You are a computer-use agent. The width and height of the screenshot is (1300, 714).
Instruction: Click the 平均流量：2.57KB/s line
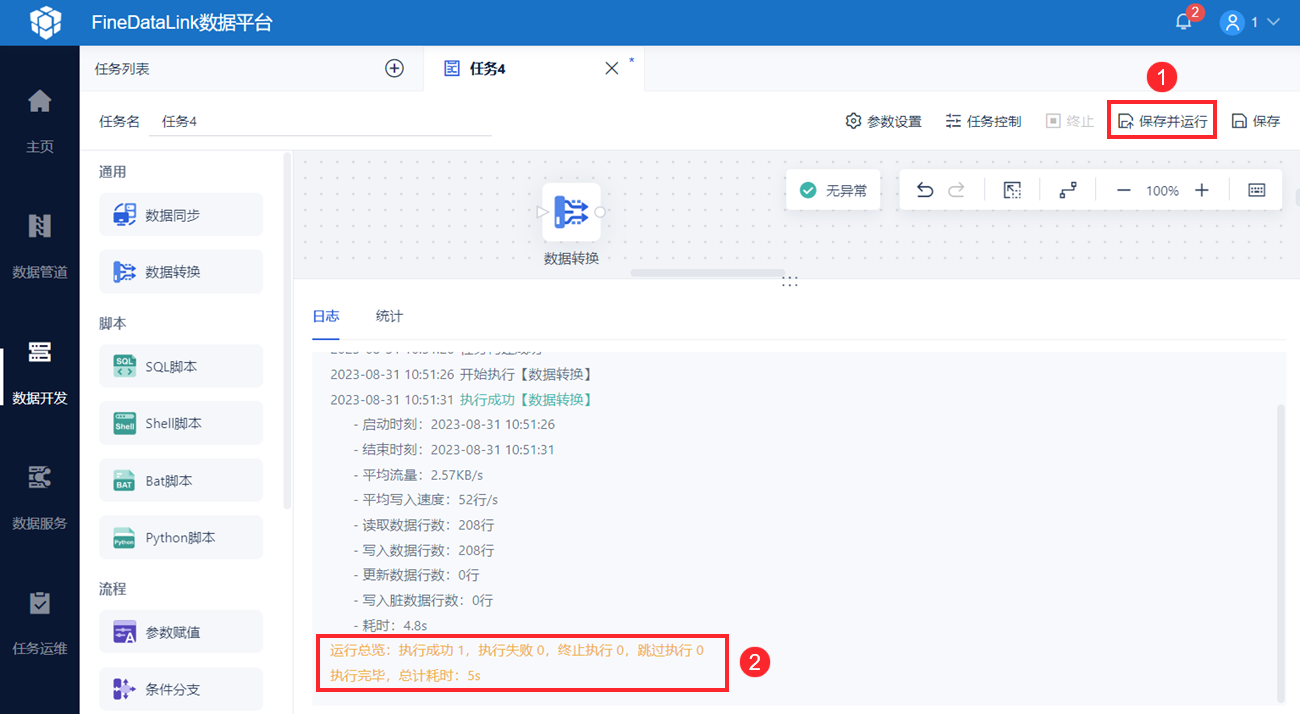418,475
